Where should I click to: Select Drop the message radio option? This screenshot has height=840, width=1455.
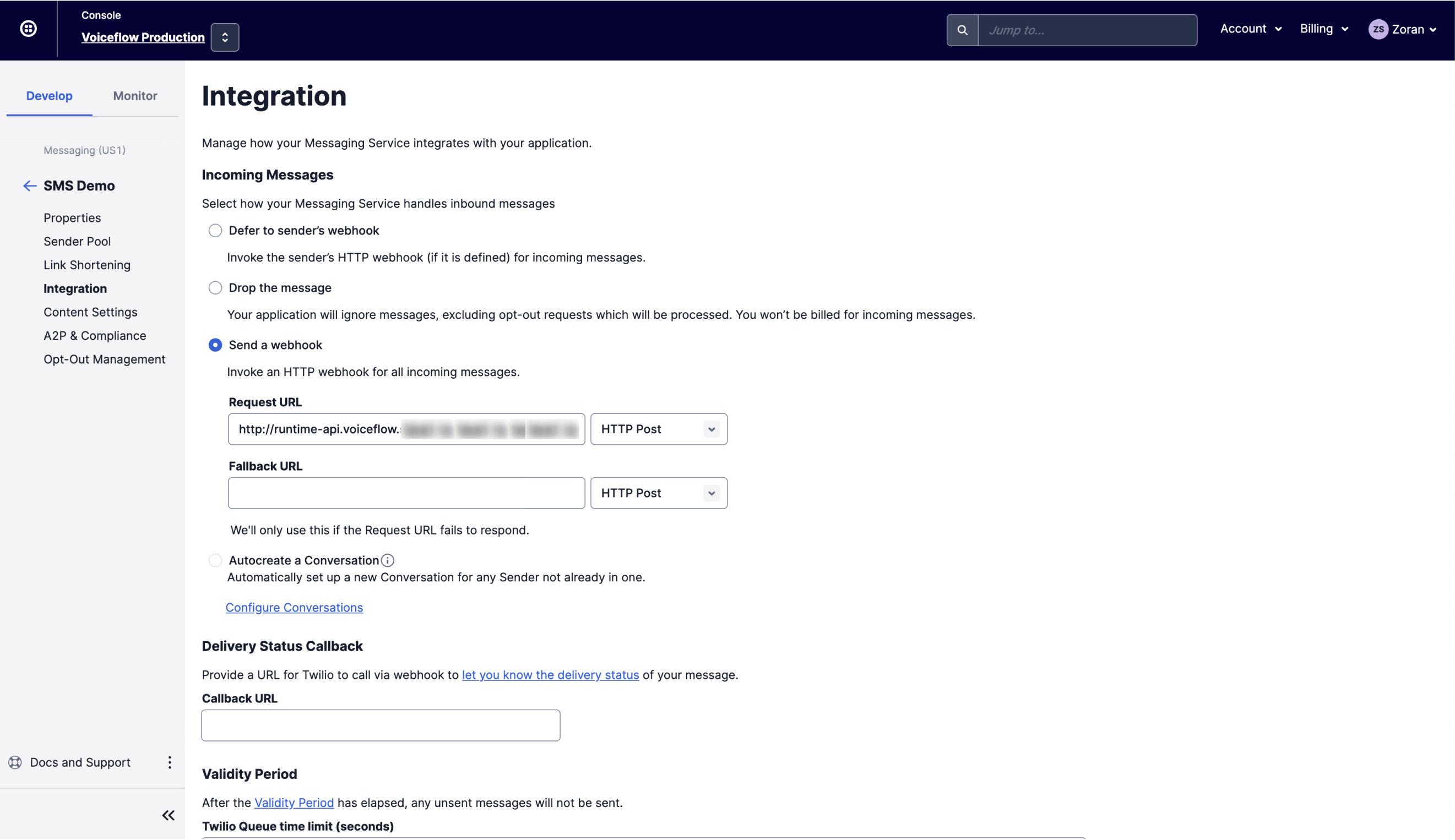[x=215, y=288]
